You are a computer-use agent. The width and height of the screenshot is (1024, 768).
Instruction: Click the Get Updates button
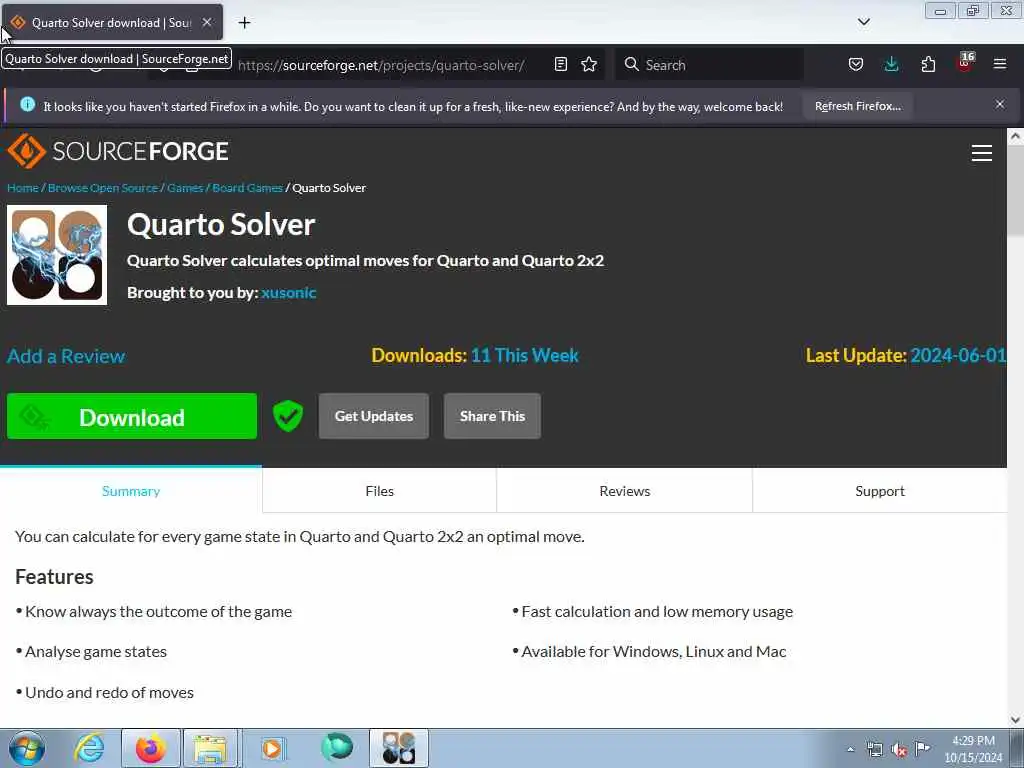tap(374, 416)
